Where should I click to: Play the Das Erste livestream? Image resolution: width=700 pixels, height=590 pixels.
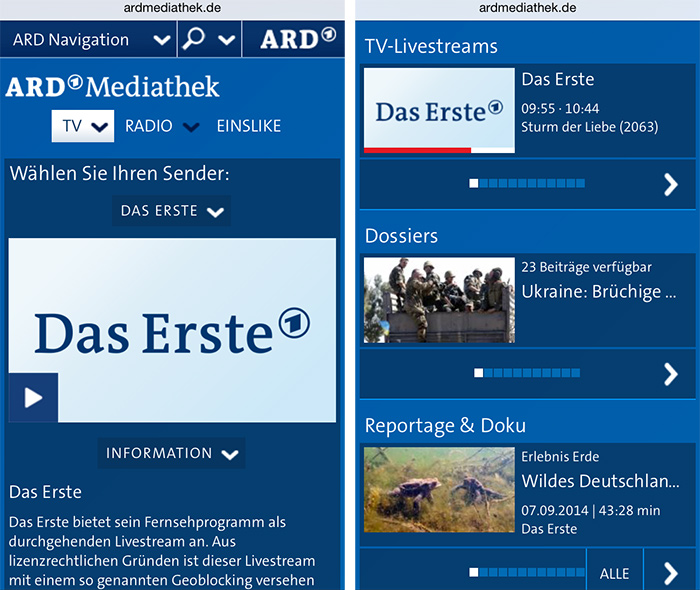(x=33, y=398)
